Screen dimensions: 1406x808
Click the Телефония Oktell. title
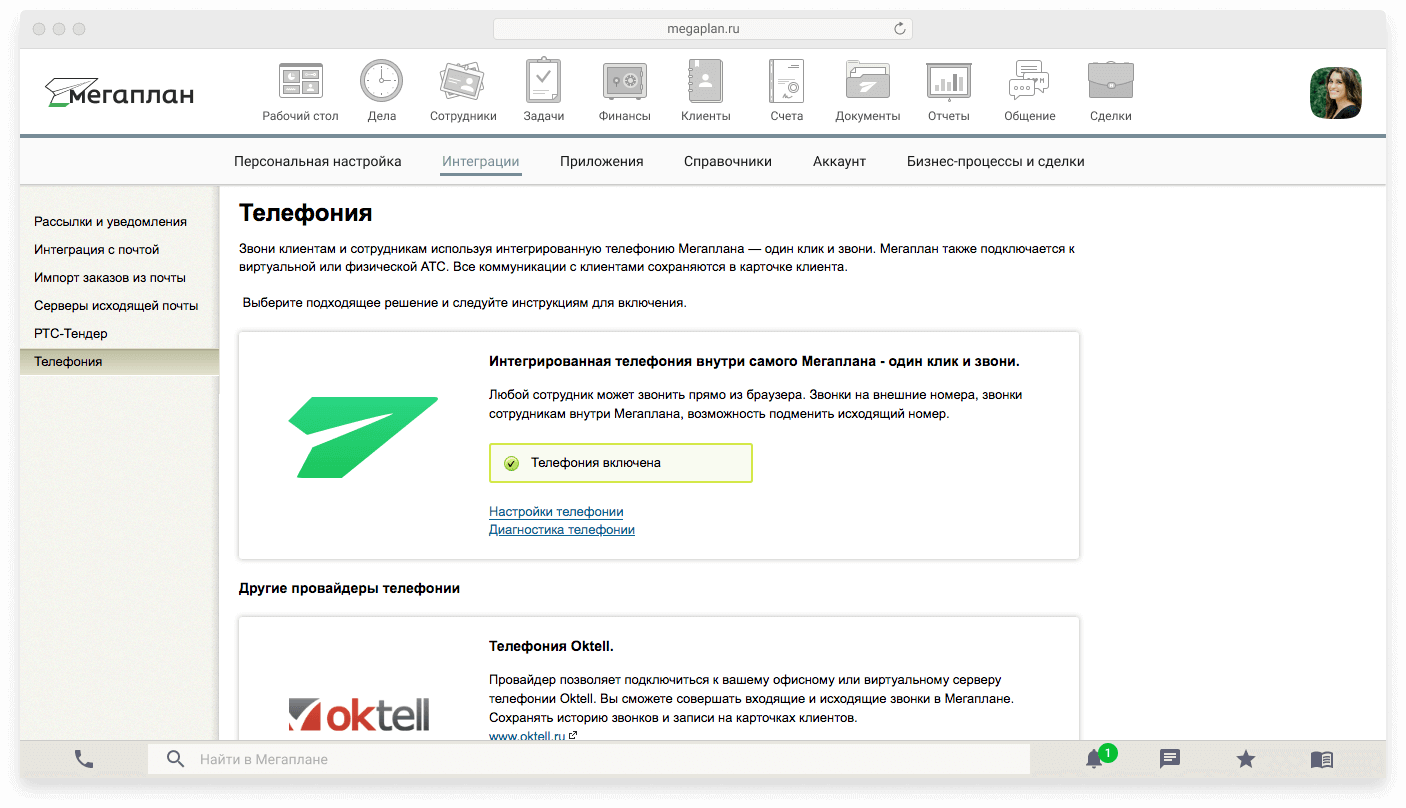[x=551, y=646]
